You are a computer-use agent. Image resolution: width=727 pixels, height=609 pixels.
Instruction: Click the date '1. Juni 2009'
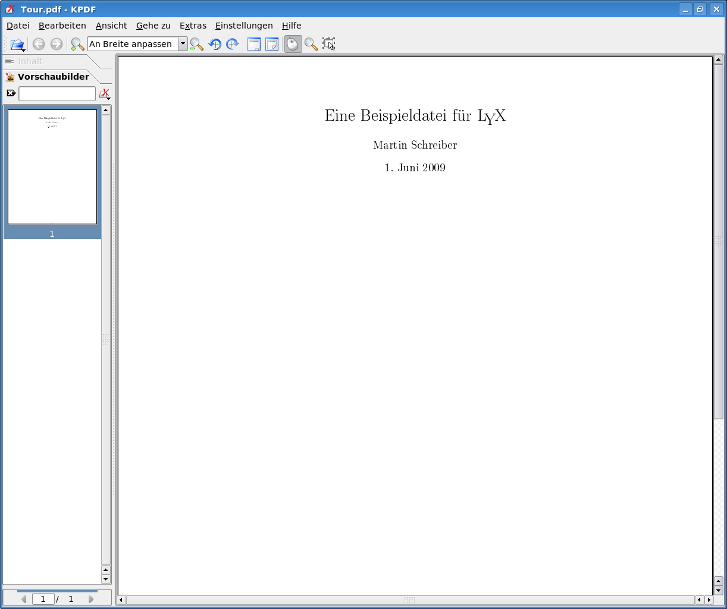(x=415, y=167)
